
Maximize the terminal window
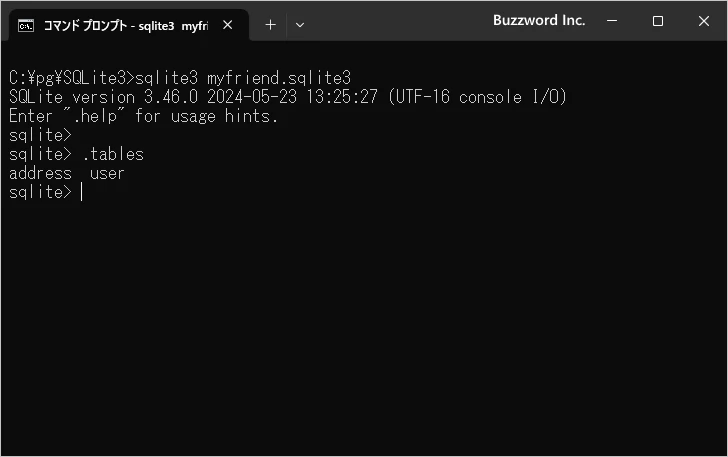tap(658, 21)
